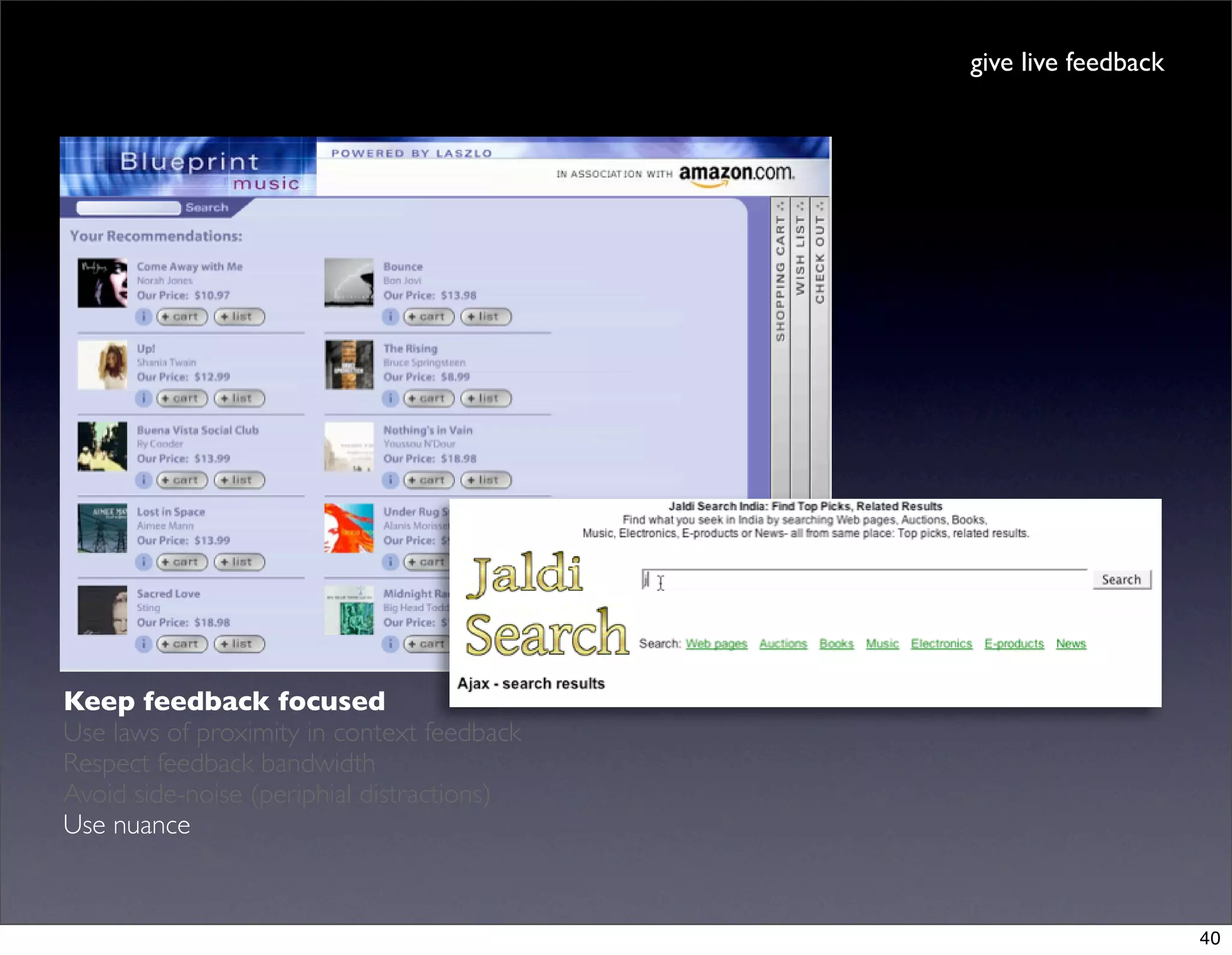Image resolution: width=1232 pixels, height=955 pixels.
Task: Select Auctions search link
Action: (x=783, y=644)
